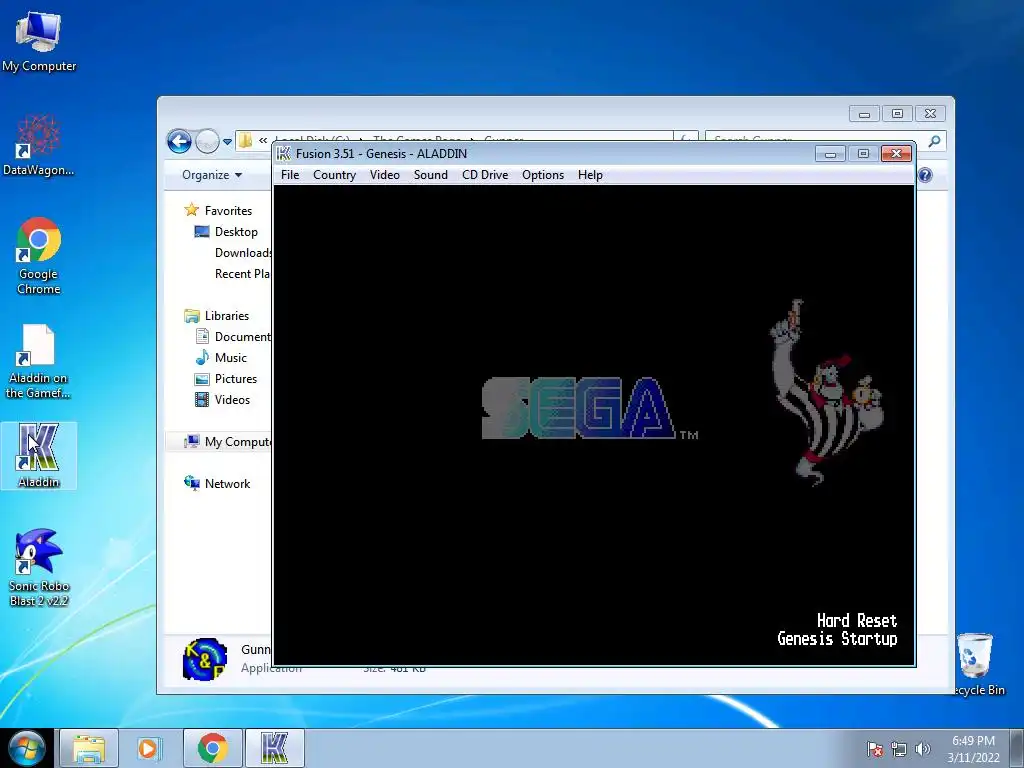Viewport: 1024px width, 768px height.
Task: Select Sonic Robo Blast 2 v2.2 shortcut
Action: [39, 567]
